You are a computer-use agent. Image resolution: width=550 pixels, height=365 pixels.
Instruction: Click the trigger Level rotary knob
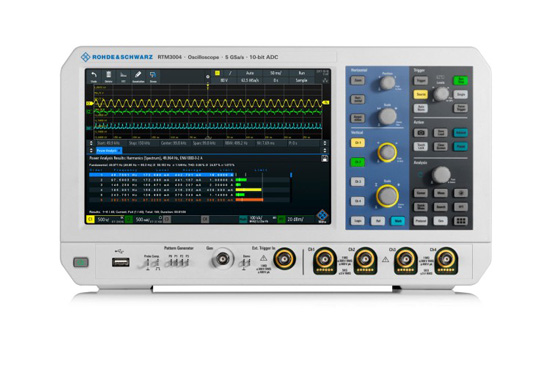click(x=441, y=94)
